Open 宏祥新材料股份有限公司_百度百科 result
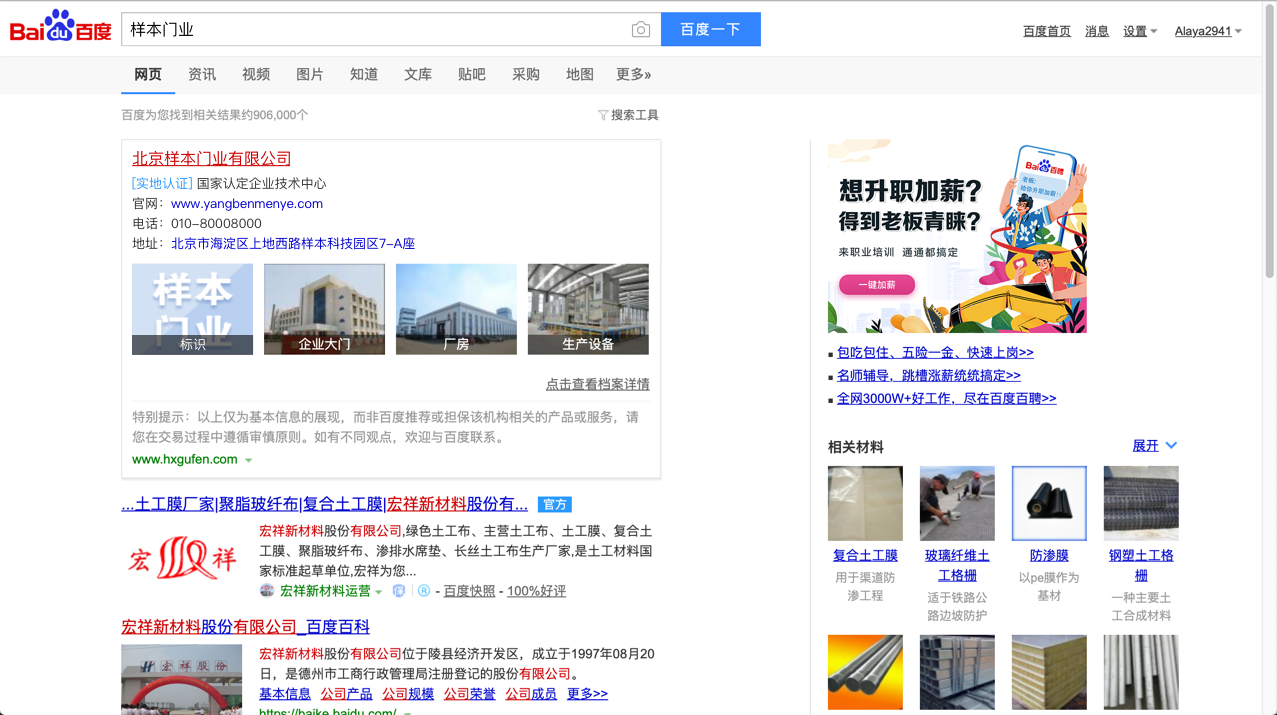The height and width of the screenshot is (715, 1277). click(246, 627)
